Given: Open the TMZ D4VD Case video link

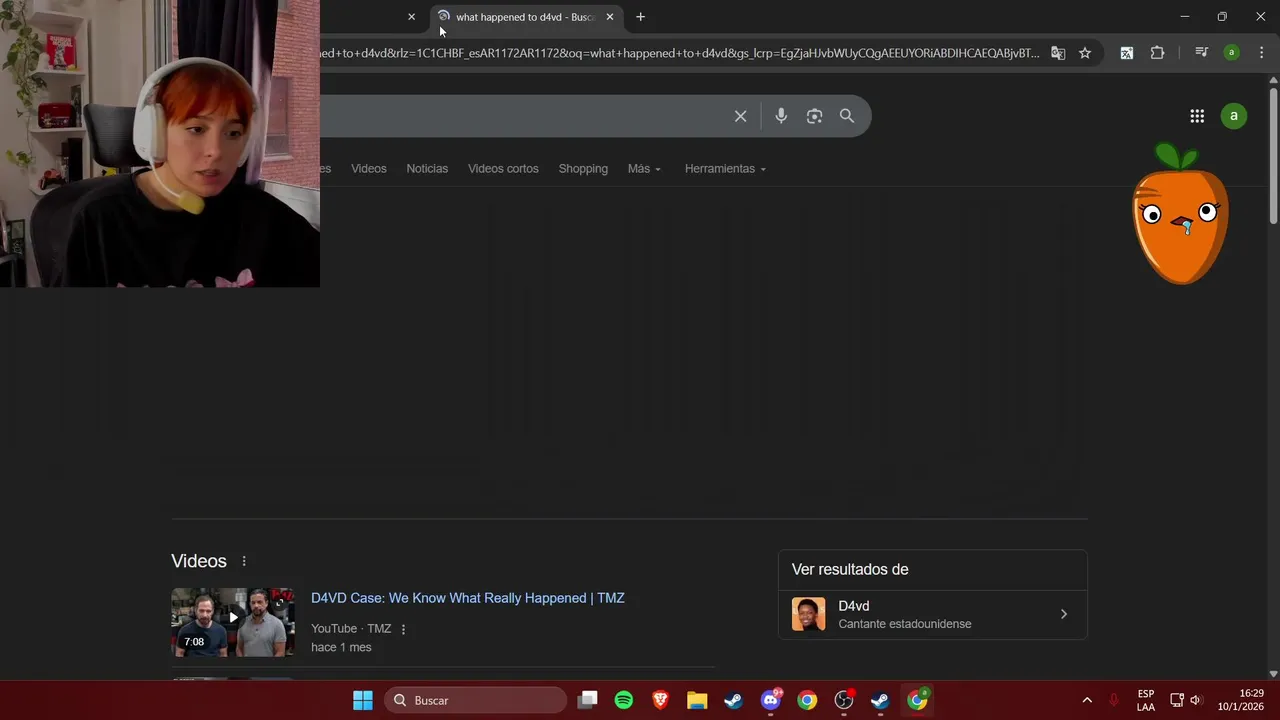Looking at the screenshot, I should pos(468,598).
